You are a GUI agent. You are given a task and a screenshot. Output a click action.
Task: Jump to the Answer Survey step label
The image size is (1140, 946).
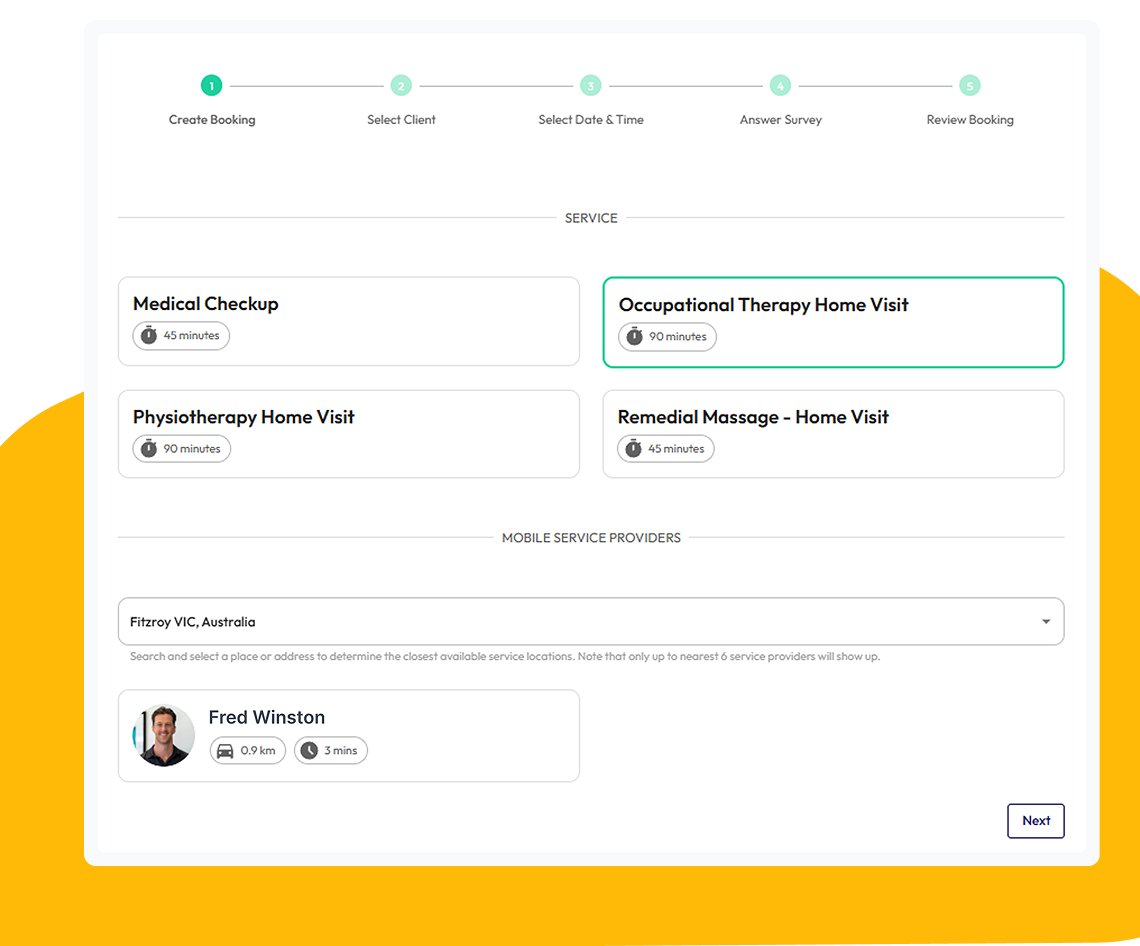(x=781, y=119)
